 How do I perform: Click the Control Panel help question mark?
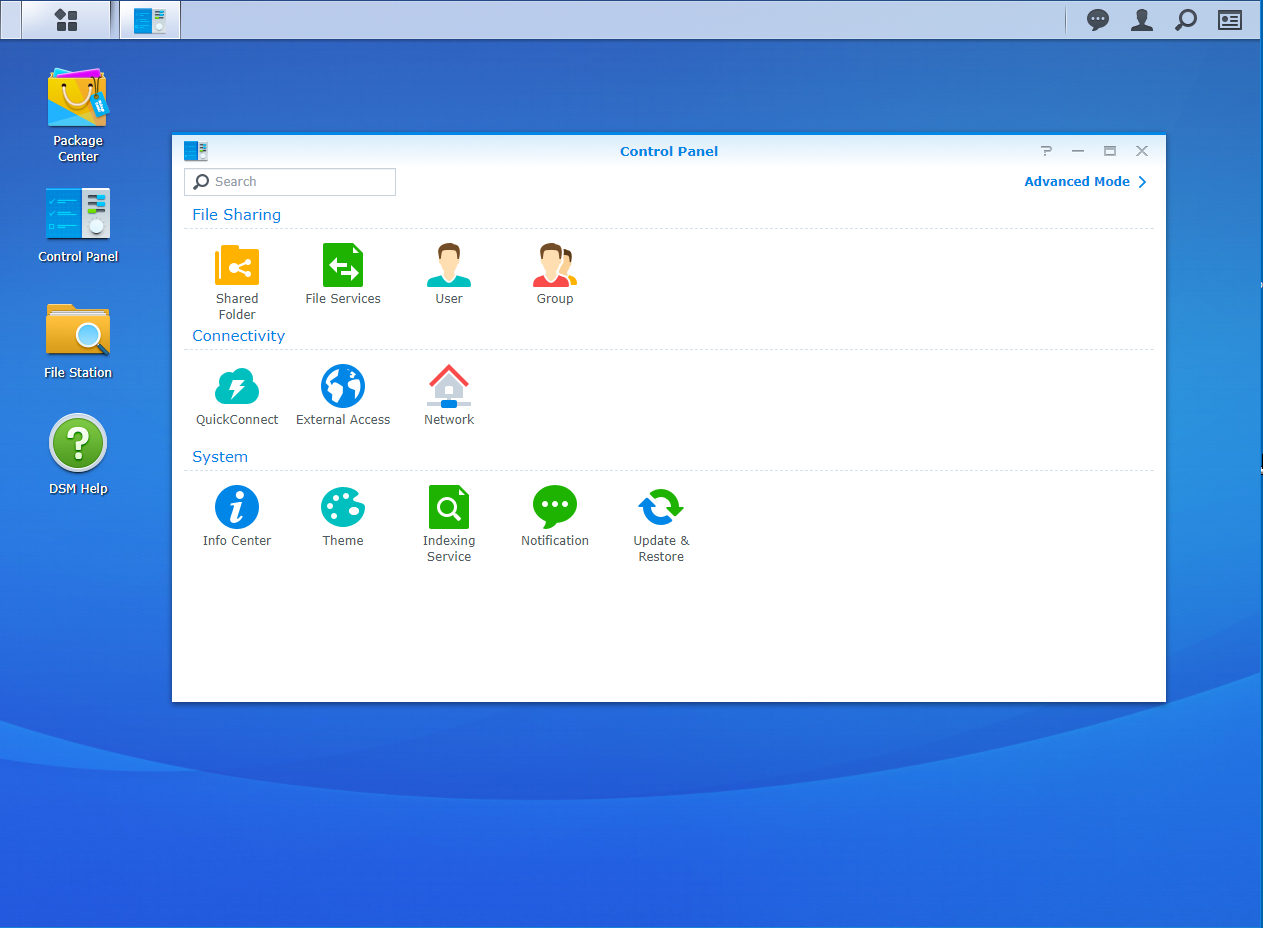[1046, 151]
